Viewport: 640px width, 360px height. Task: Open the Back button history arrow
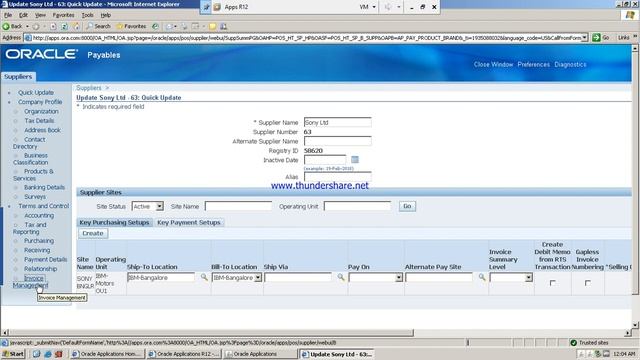27,26
